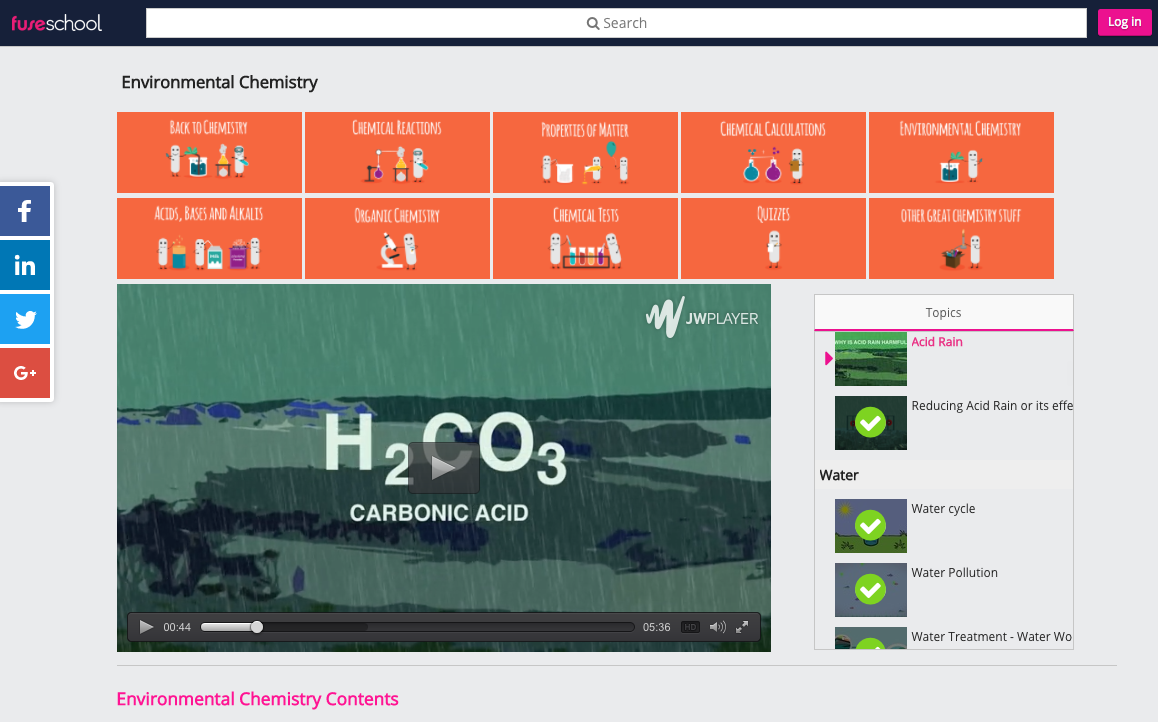
Task: Share page on Facebook icon
Action: tap(25, 211)
